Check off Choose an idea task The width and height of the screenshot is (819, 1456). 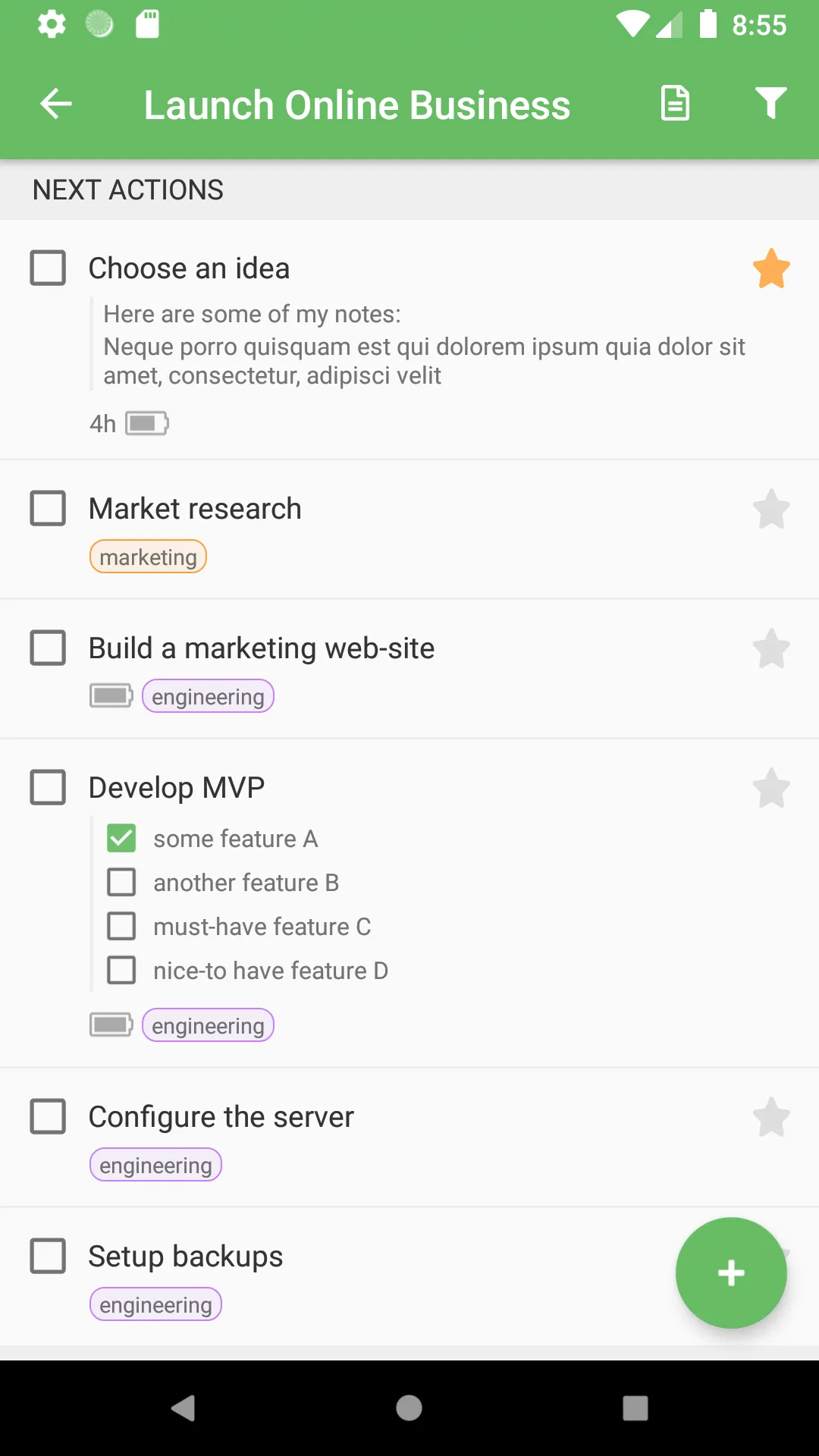click(48, 268)
